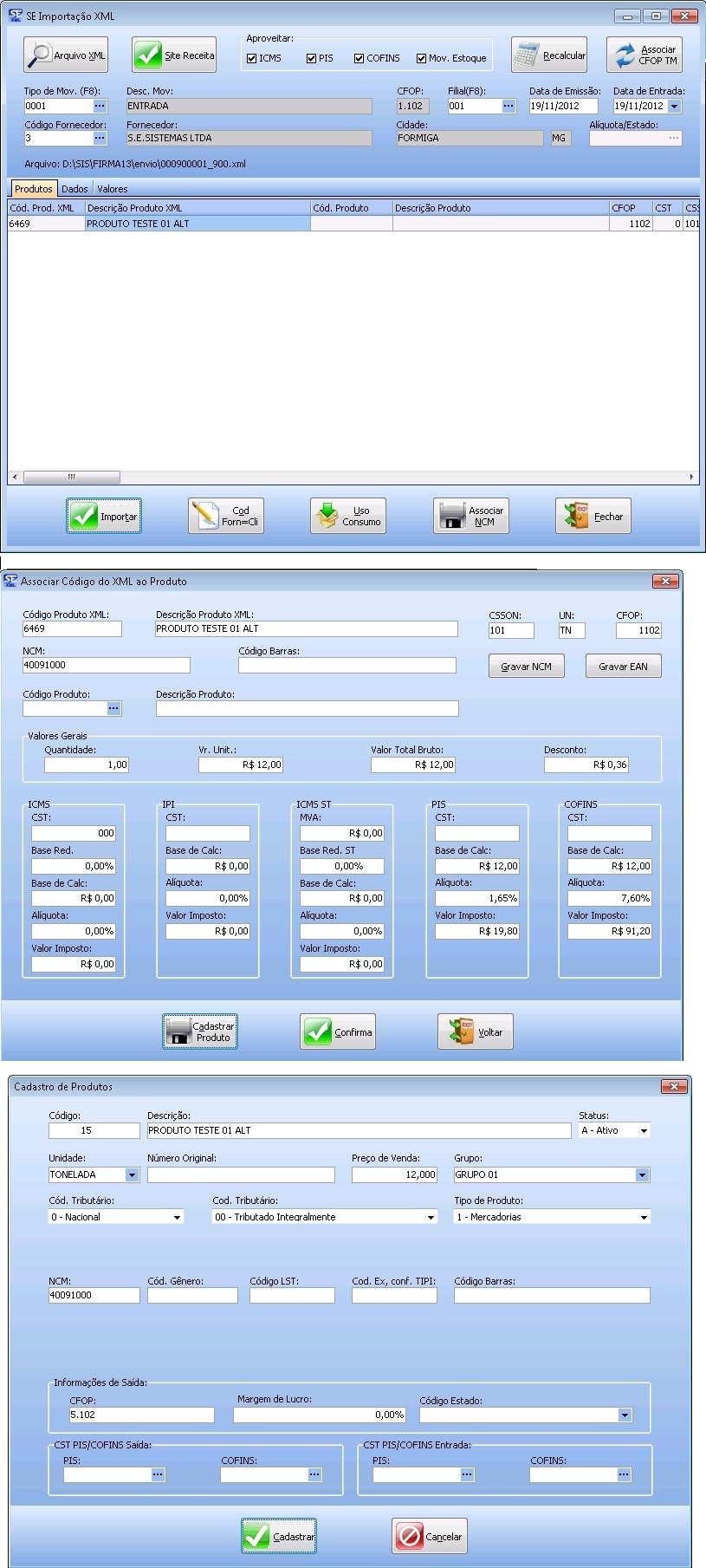Click the Uso Consumo box icon
The height and width of the screenshot is (1568, 706).
coord(327,516)
